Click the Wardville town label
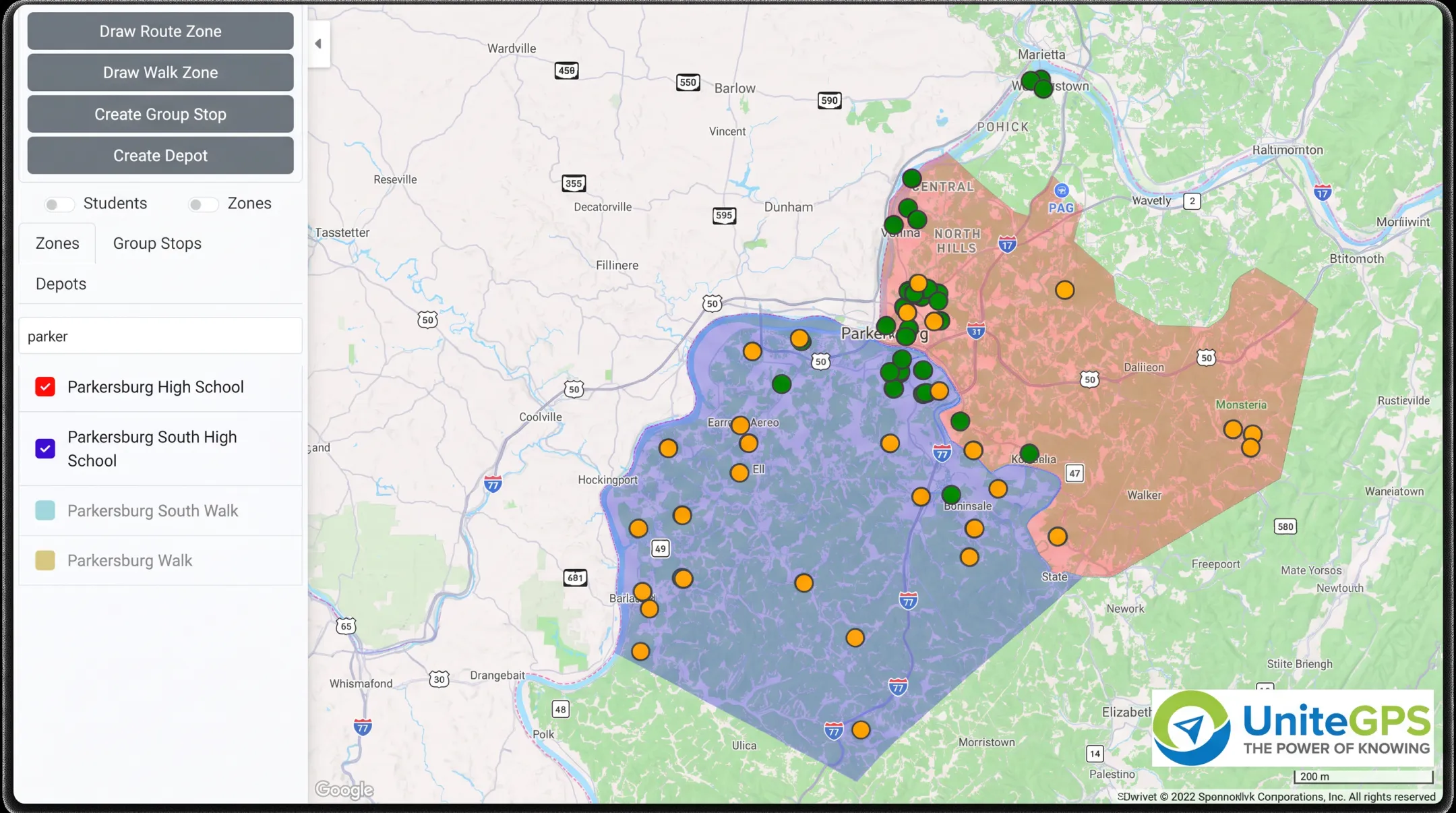The width and height of the screenshot is (1456, 813). tap(512, 49)
